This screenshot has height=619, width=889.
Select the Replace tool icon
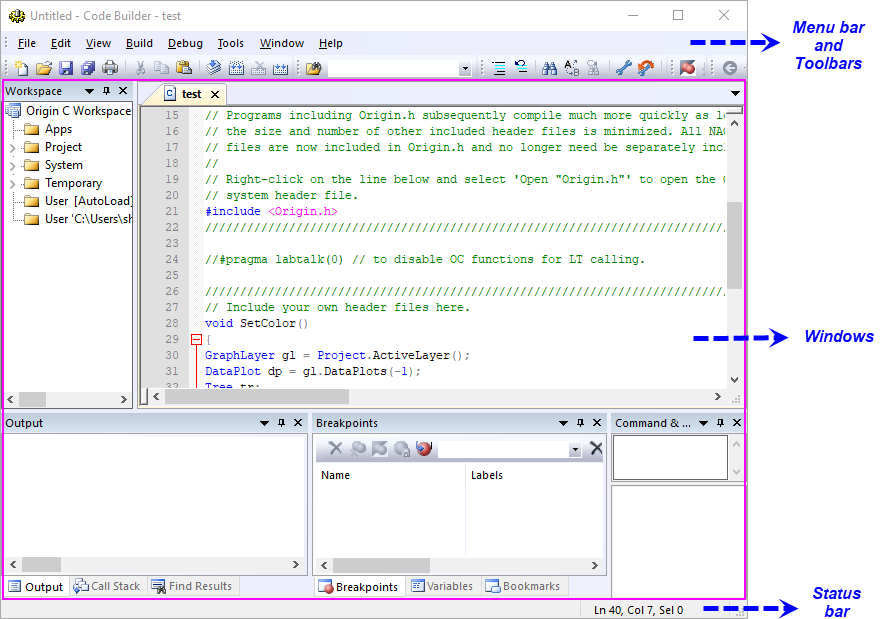[570, 67]
